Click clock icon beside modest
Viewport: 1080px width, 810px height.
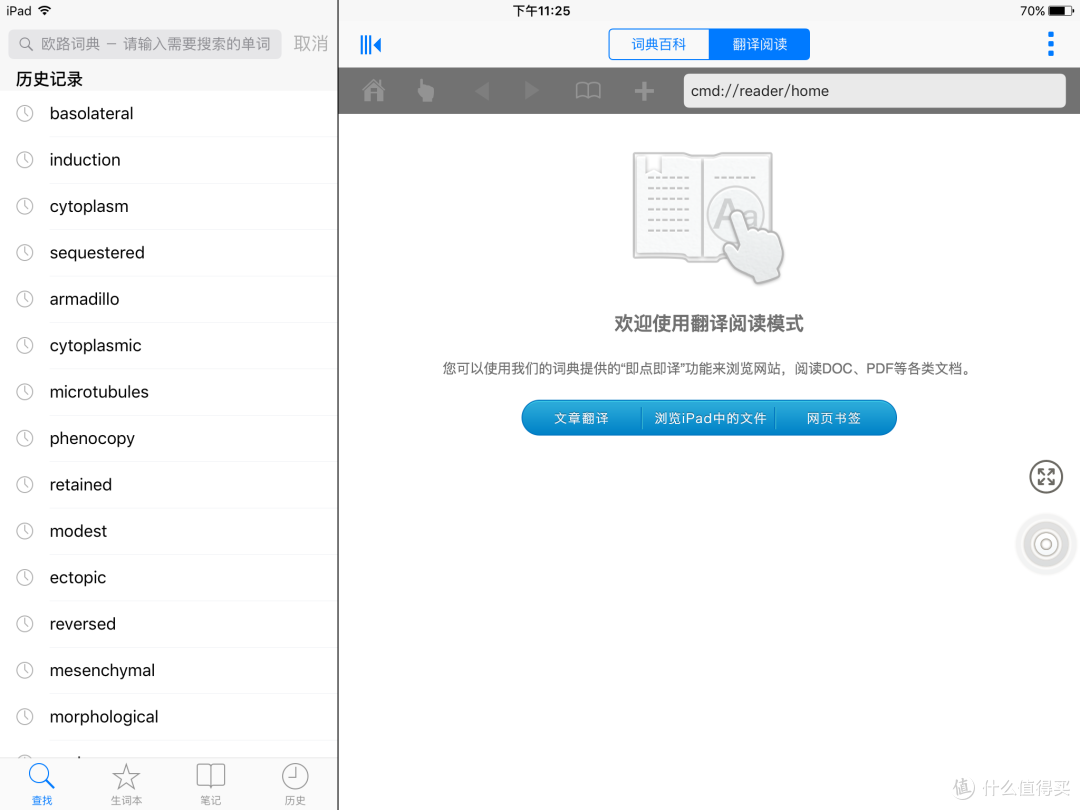tap(25, 531)
